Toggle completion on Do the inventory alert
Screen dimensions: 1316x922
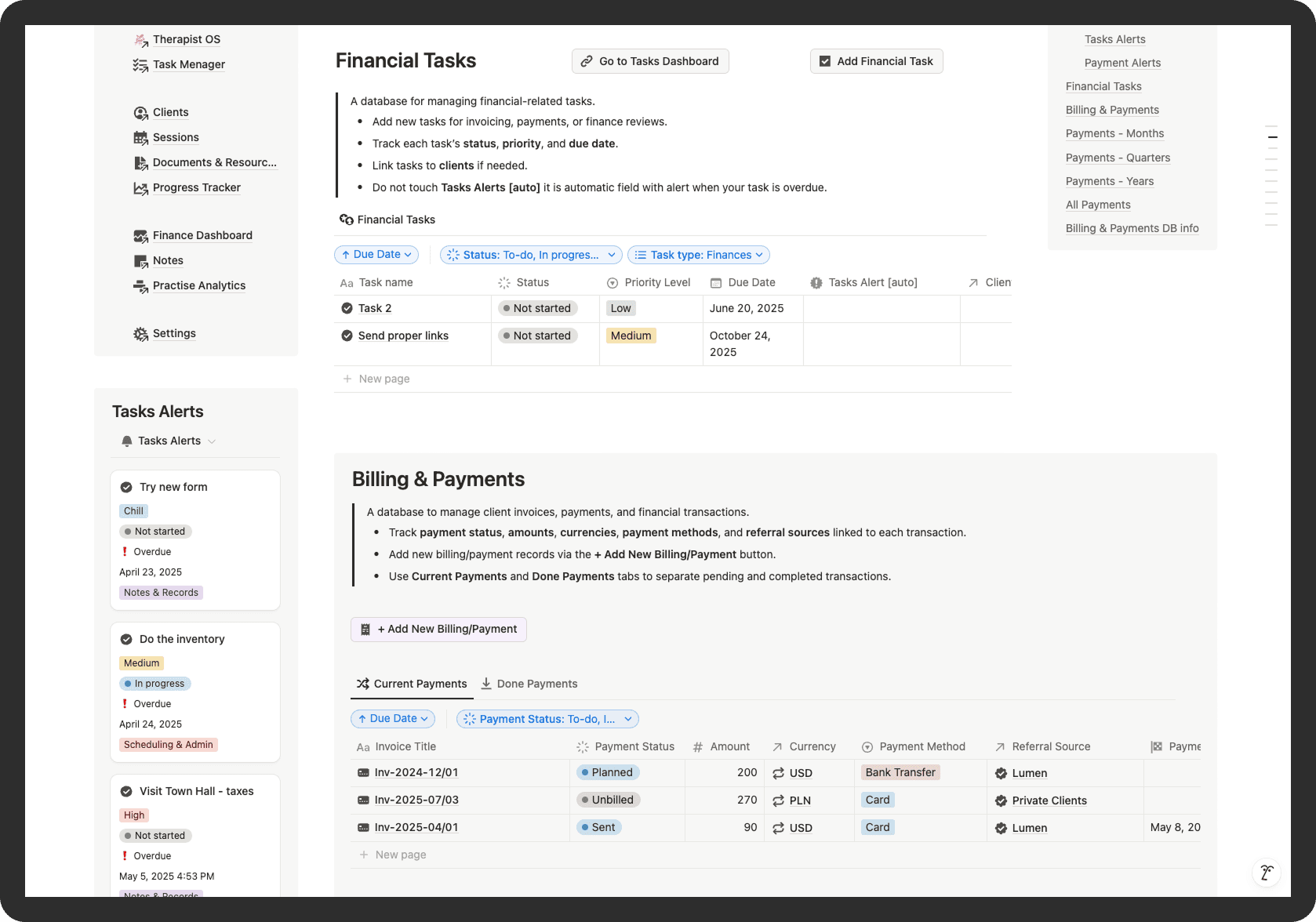point(127,639)
